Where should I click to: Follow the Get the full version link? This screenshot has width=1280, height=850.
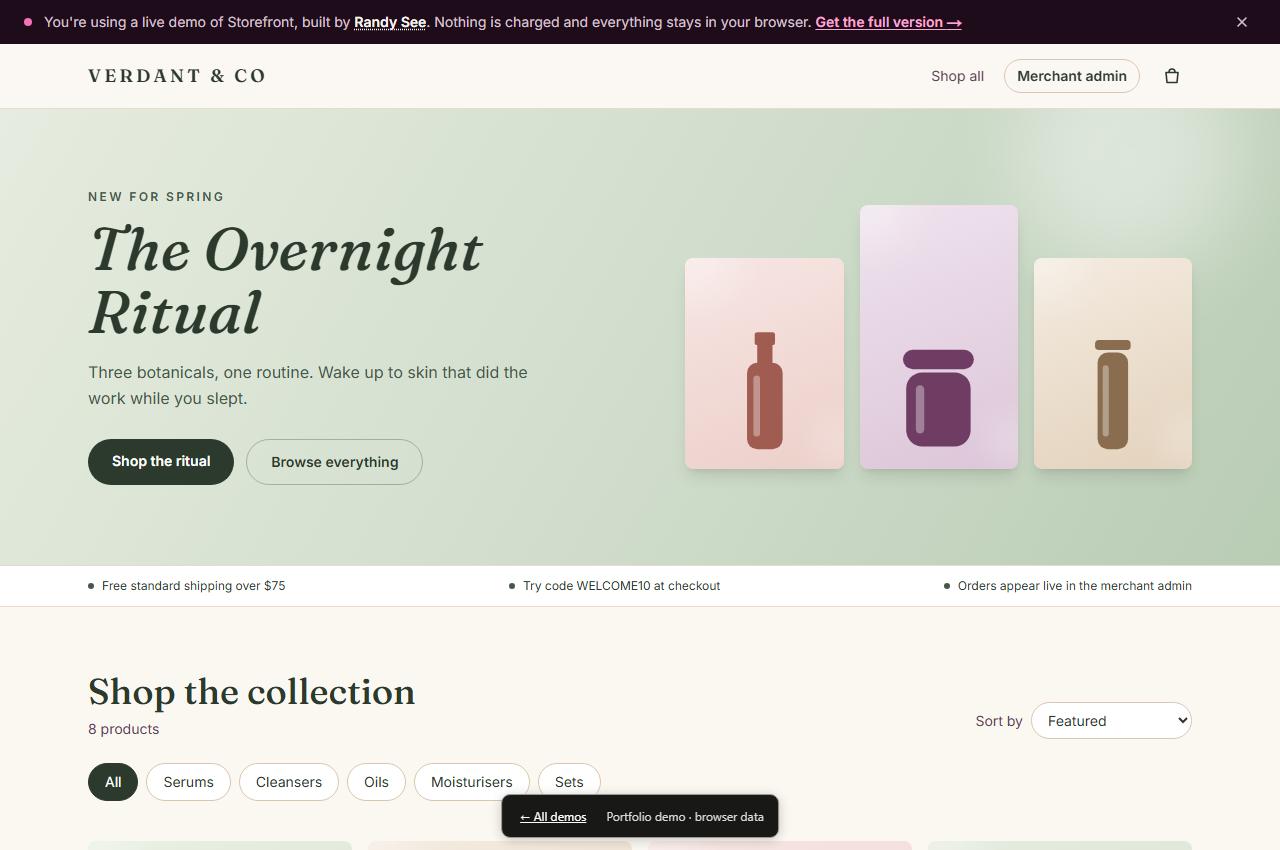click(888, 22)
